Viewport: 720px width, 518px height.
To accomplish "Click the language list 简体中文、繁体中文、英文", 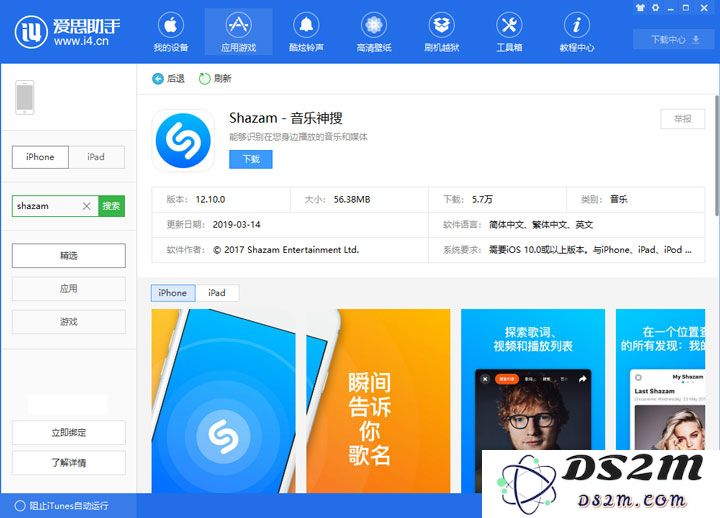I will [x=541, y=225].
